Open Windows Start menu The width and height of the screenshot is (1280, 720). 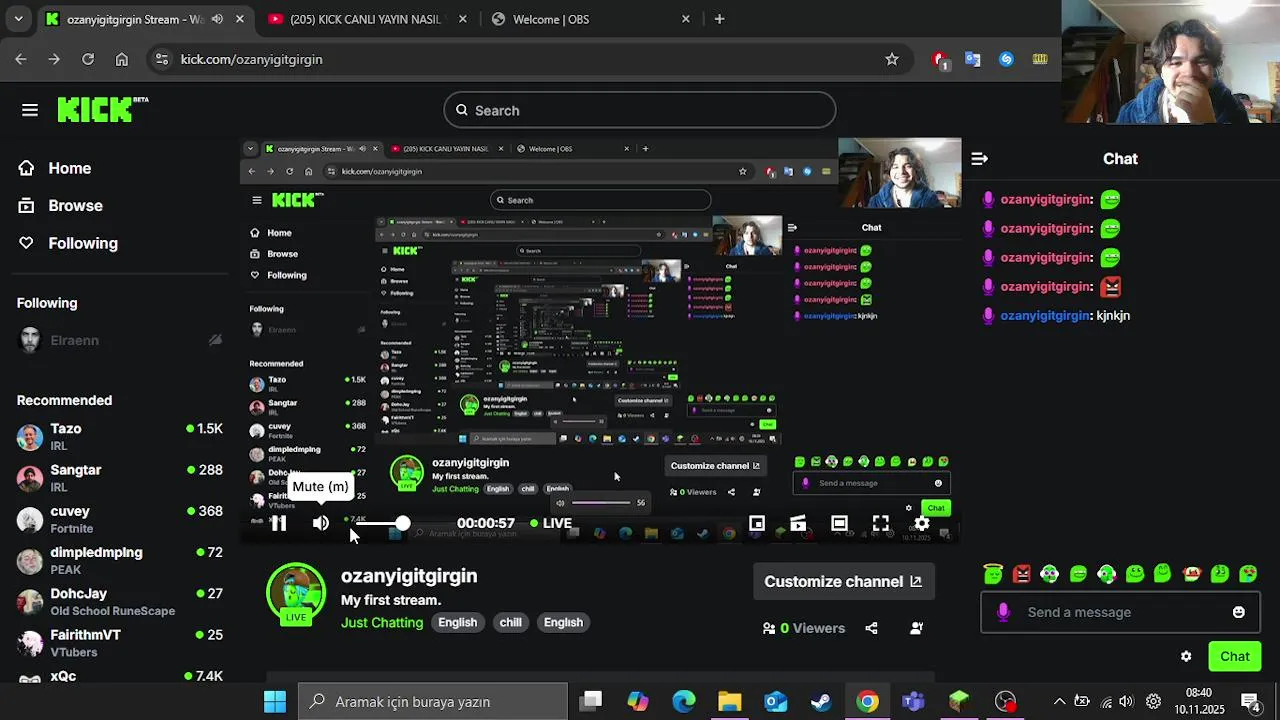tap(274, 702)
